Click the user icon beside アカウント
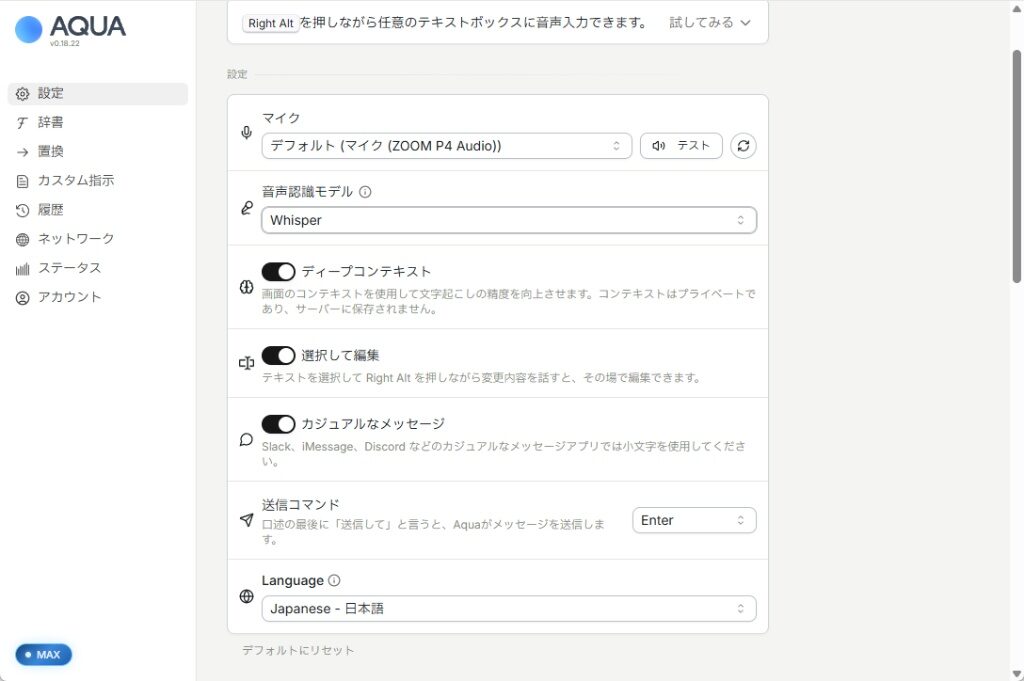Image resolution: width=1024 pixels, height=681 pixels. coord(22,298)
